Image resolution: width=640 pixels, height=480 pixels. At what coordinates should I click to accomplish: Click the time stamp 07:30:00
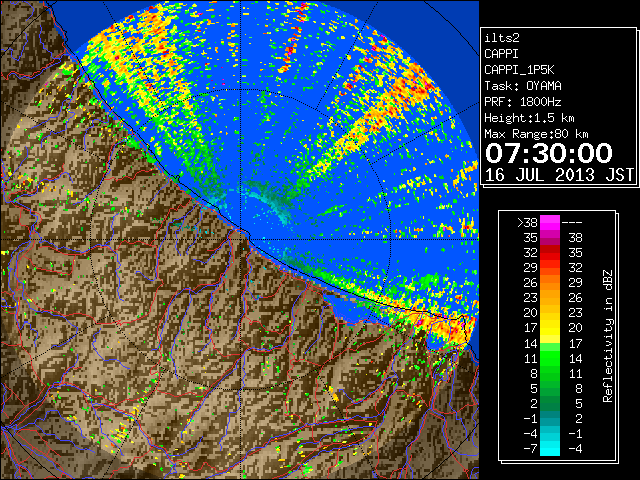(x=549, y=153)
